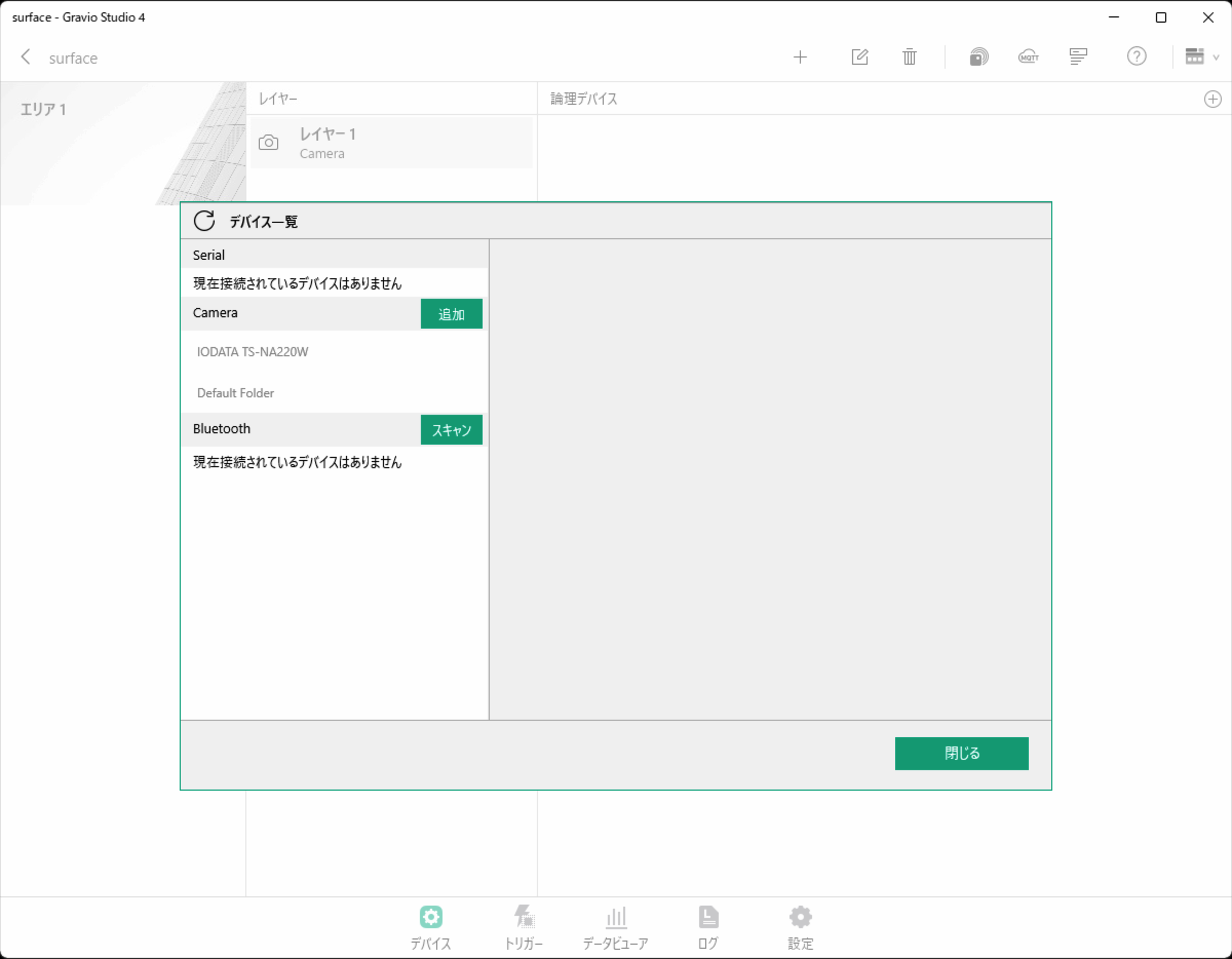Maximize the Gravio Studio window
This screenshot has height=959, width=1232.
[1161, 17]
